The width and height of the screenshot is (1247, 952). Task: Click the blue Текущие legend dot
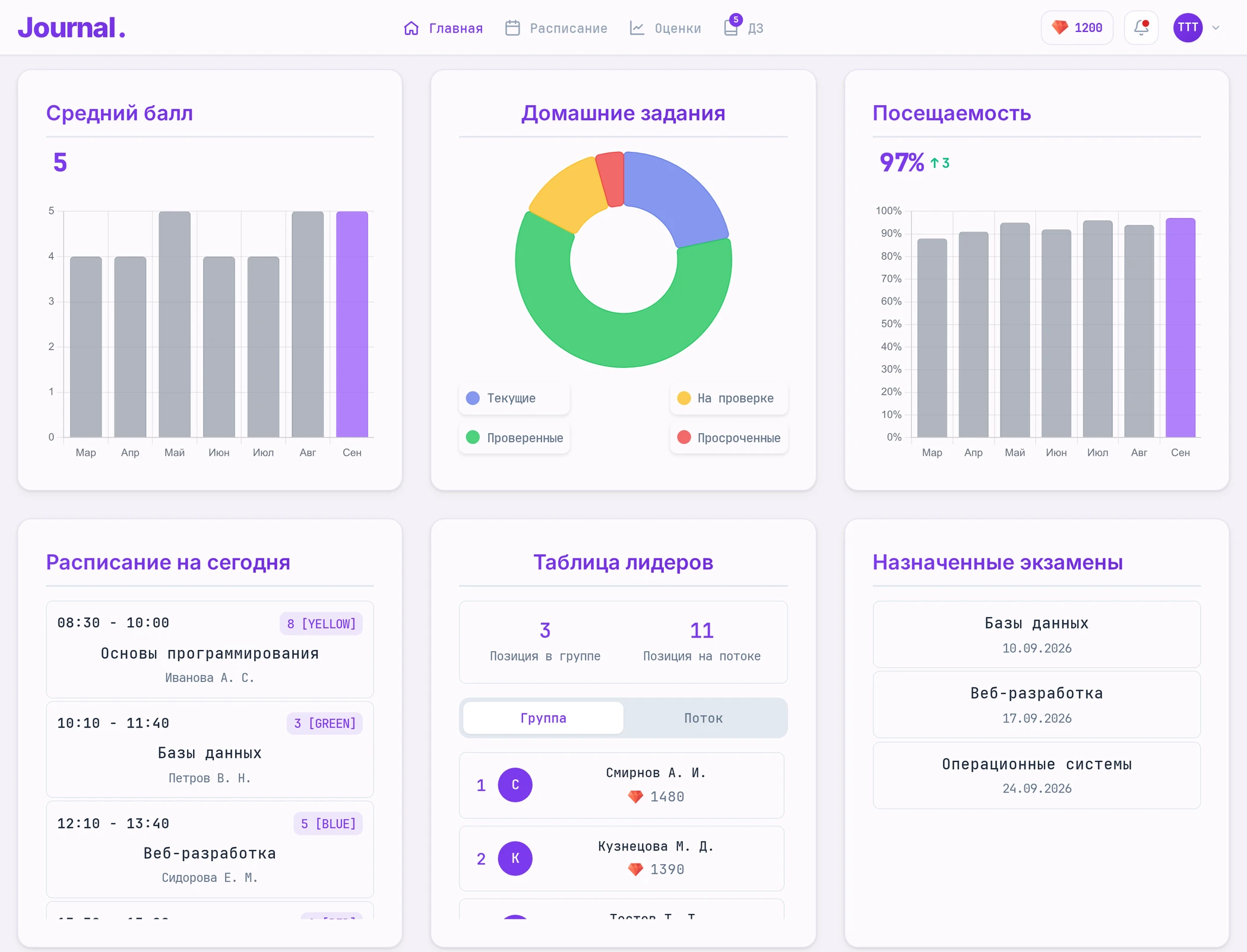click(x=473, y=398)
